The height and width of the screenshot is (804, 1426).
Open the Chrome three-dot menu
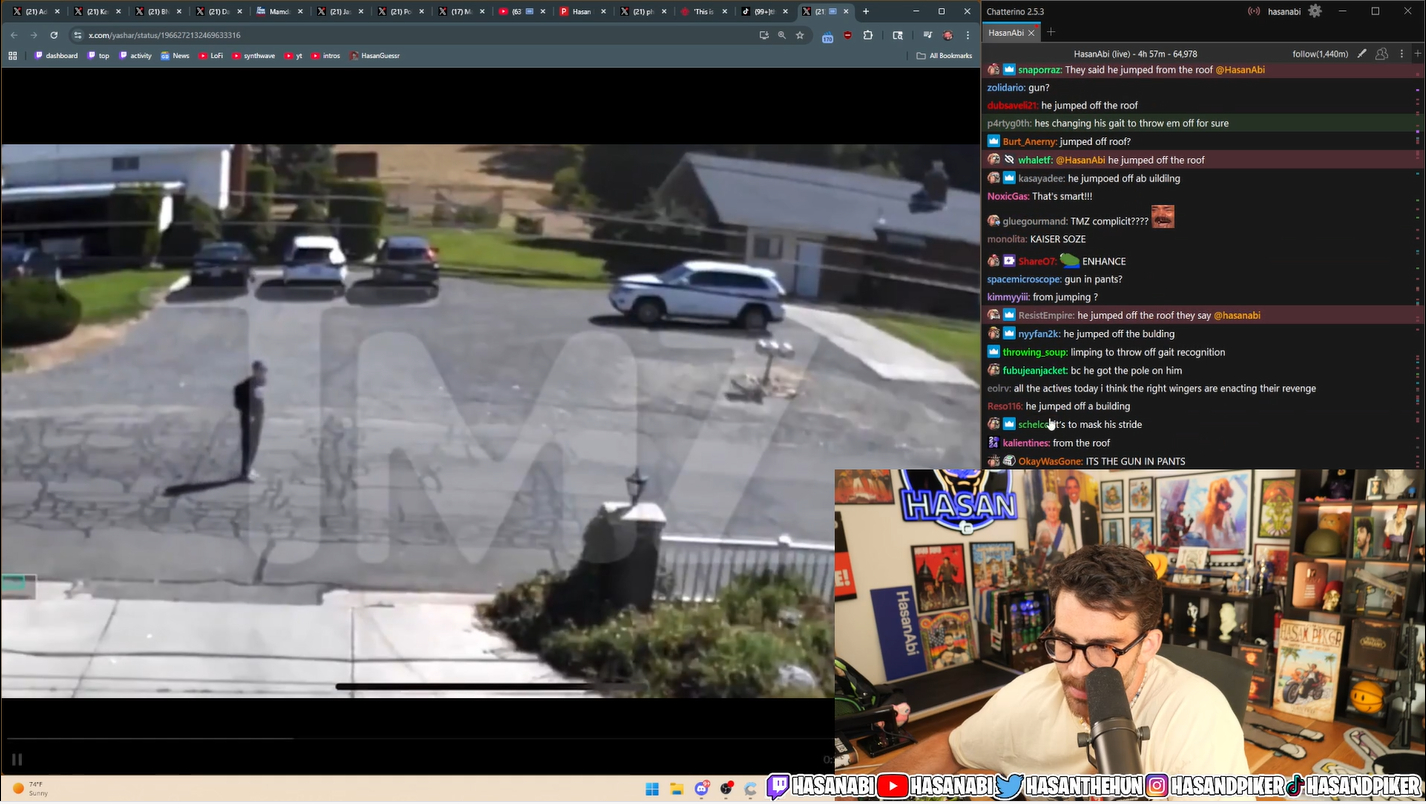[968, 35]
